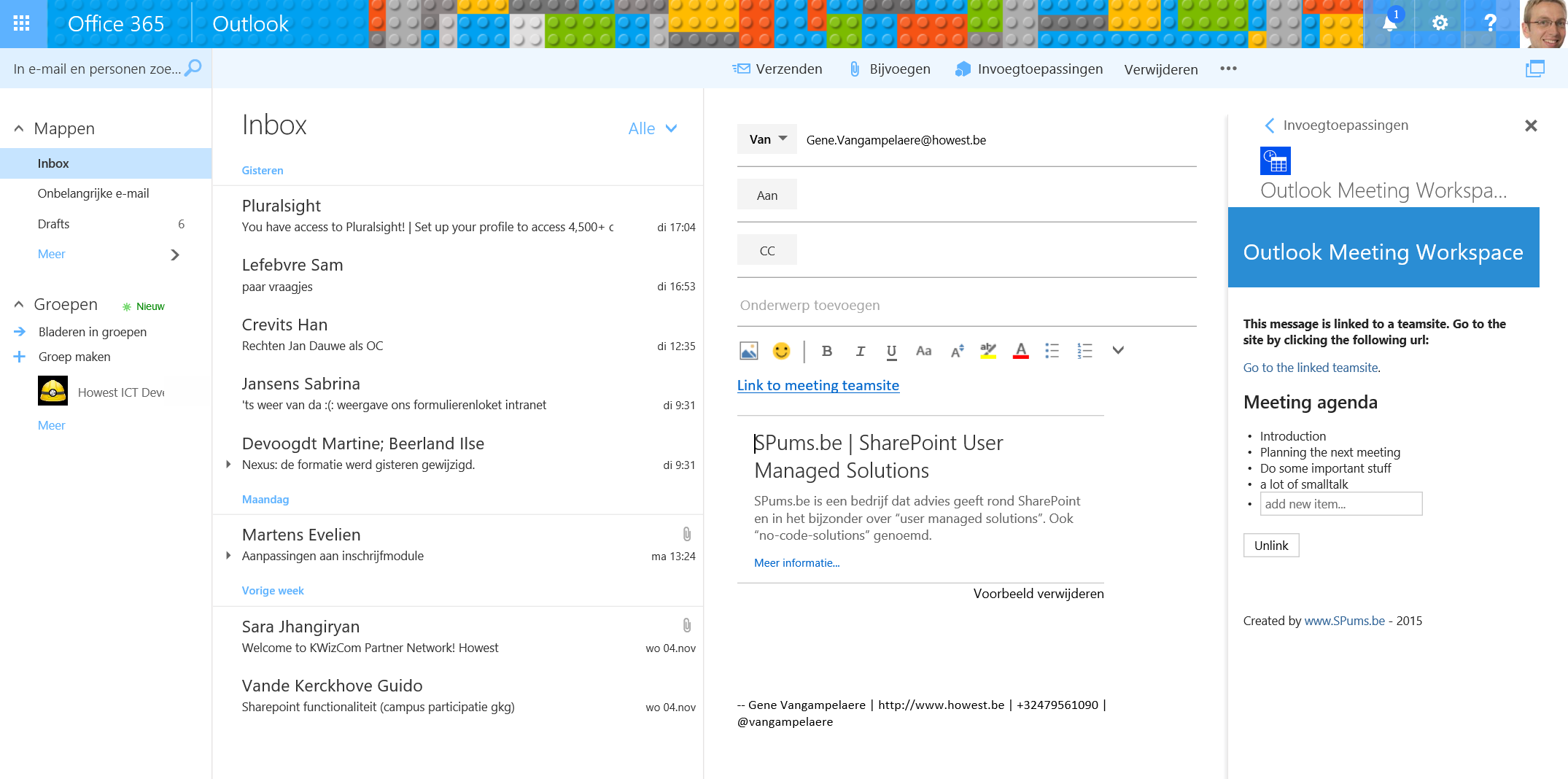1568x779 pixels.
Task: Open the notifications bell
Action: click(x=1391, y=23)
